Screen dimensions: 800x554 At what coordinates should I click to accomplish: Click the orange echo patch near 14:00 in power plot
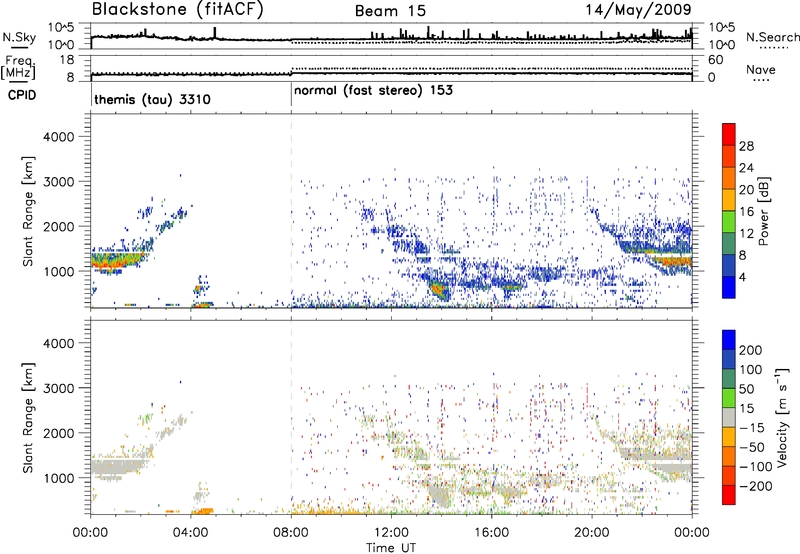click(x=439, y=291)
